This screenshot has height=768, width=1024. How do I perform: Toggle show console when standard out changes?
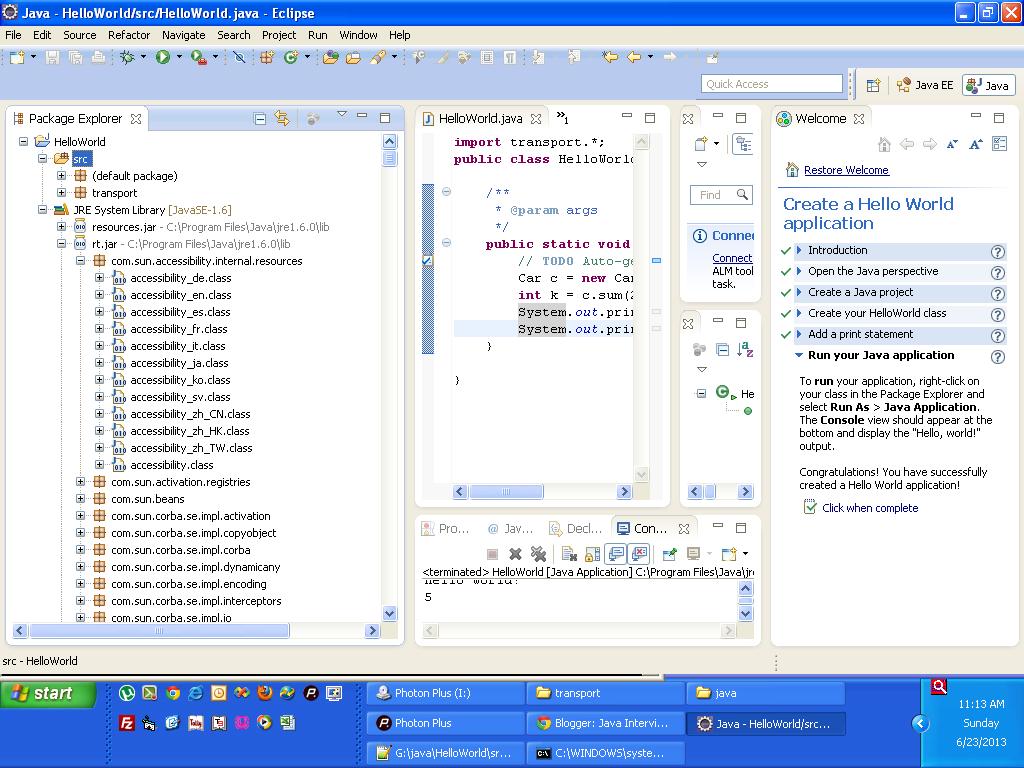(614, 554)
